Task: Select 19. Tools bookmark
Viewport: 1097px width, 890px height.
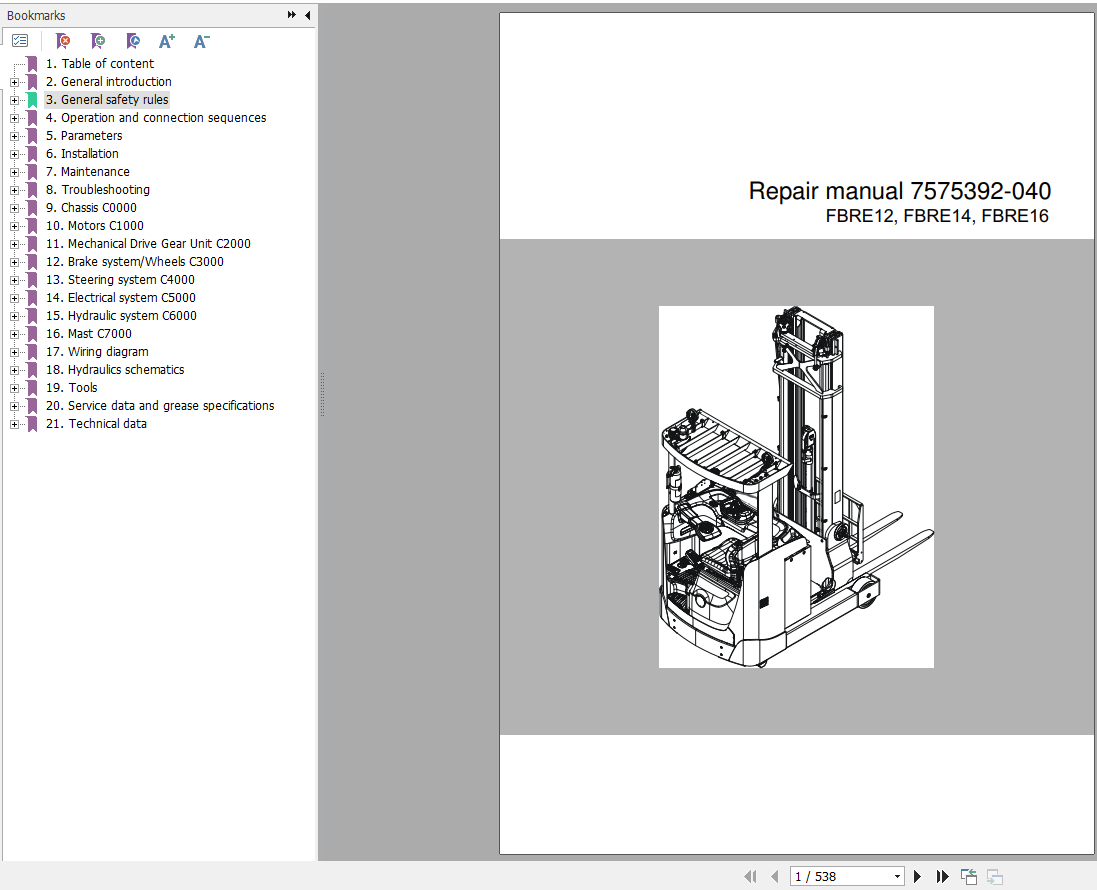Action: [x=71, y=388]
